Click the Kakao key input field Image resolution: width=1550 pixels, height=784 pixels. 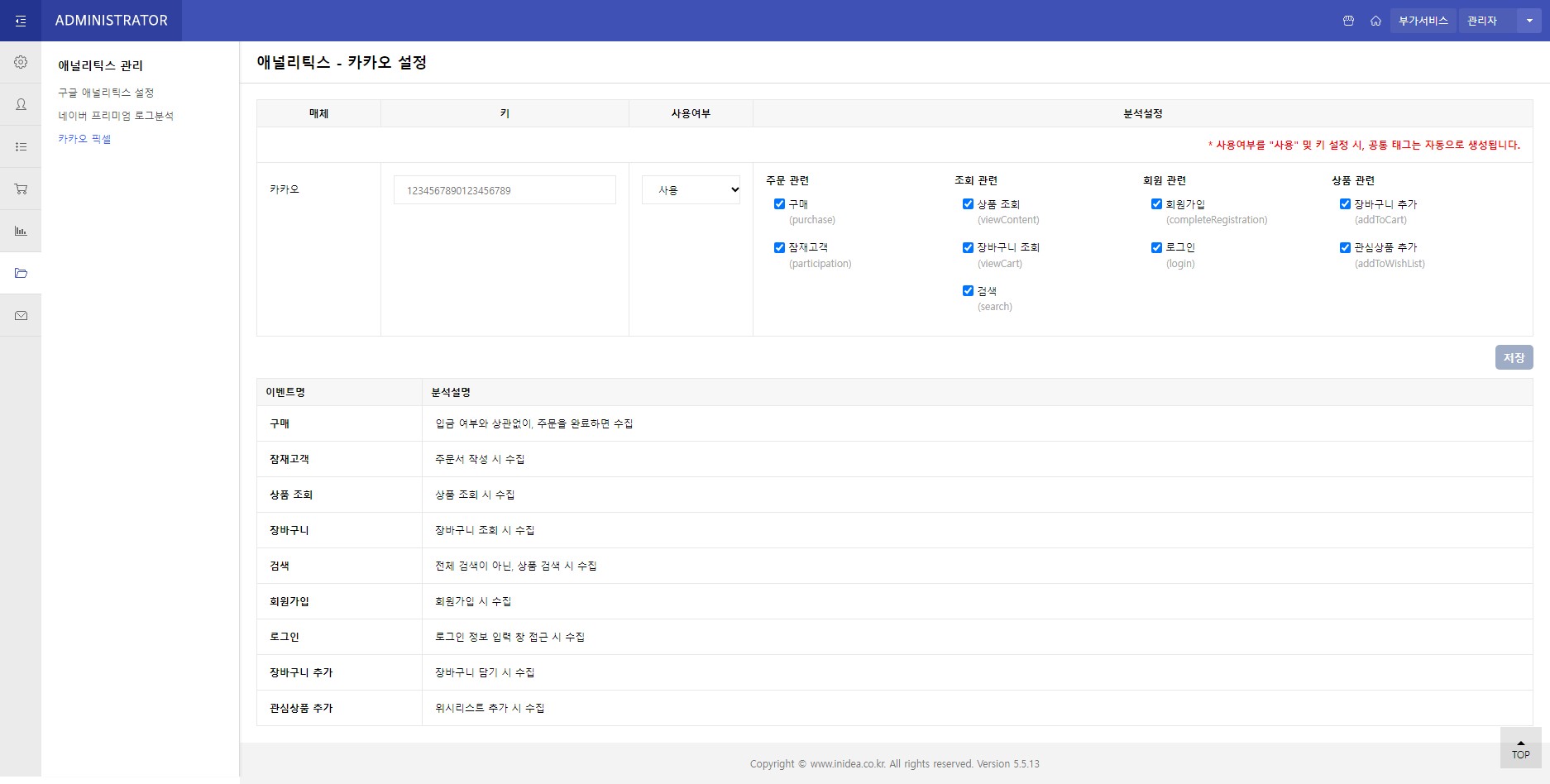pyautogui.click(x=505, y=190)
